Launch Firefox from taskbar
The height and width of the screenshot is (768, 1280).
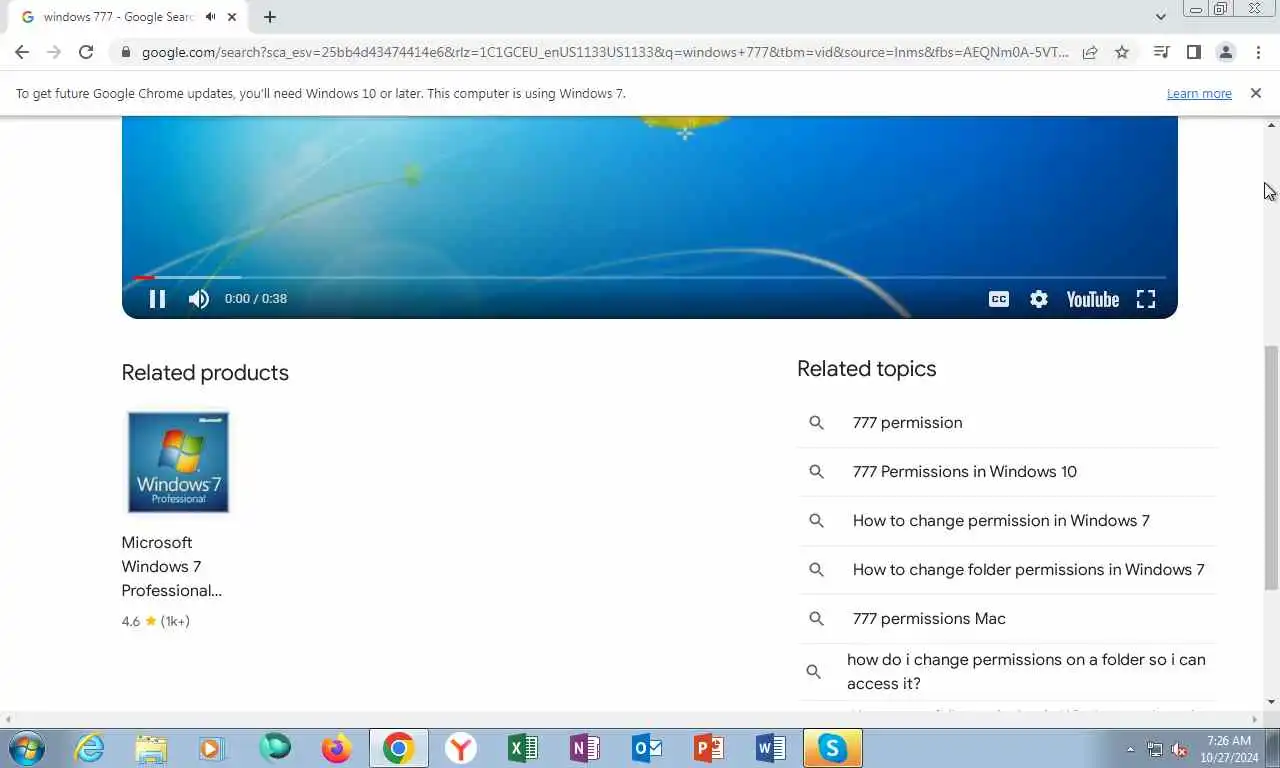(x=337, y=748)
